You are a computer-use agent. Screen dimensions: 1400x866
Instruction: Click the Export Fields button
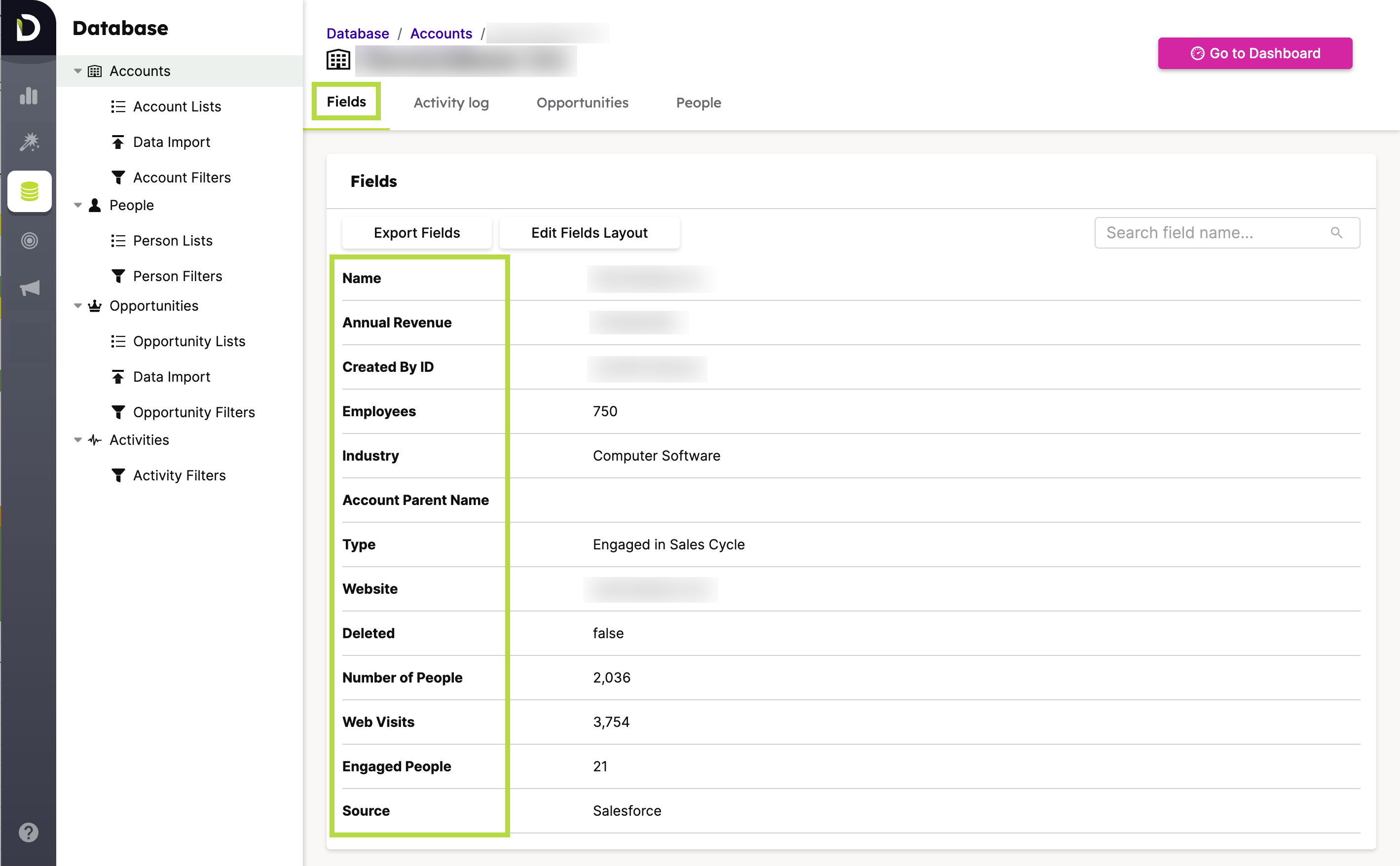(416, 233)
